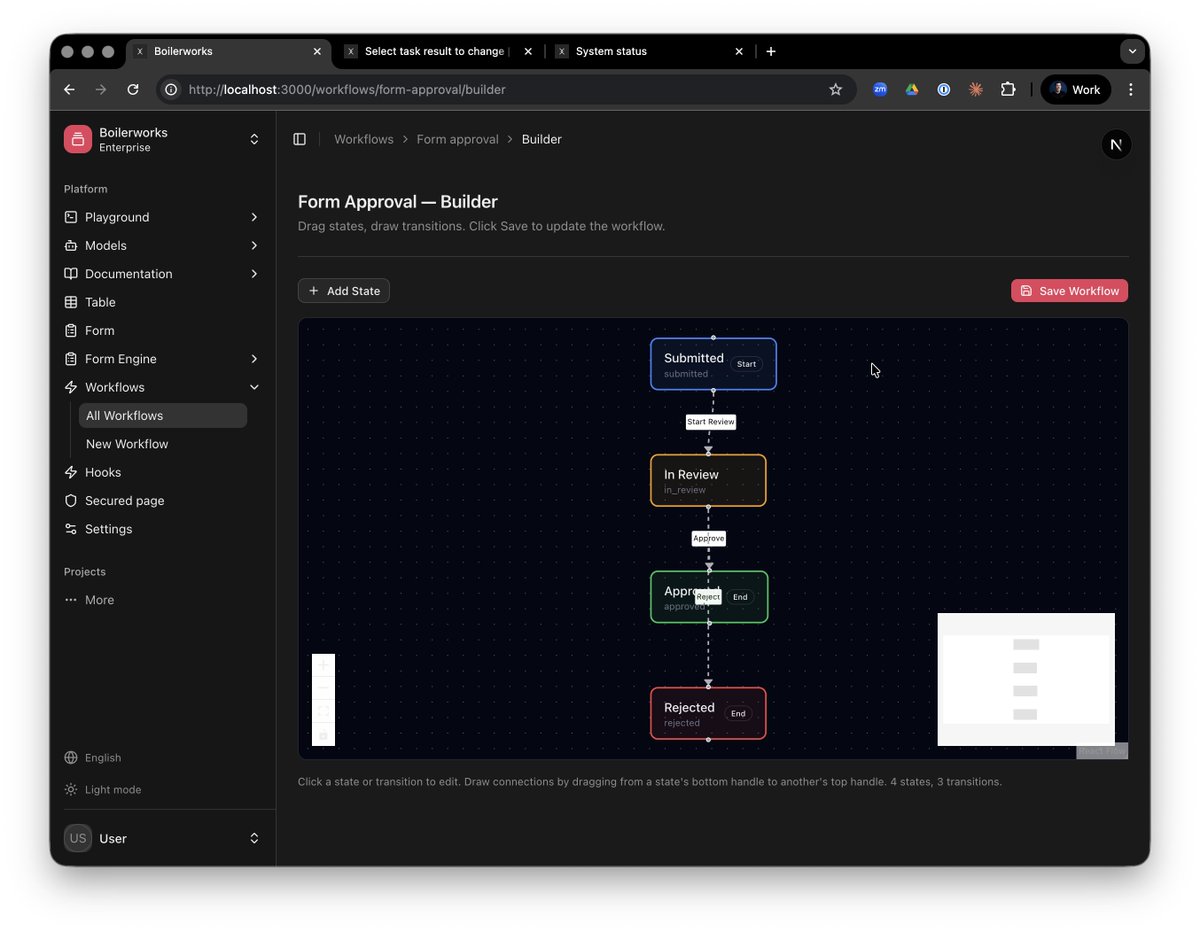Open the Google Drive extension icon

pyautogui.click(x=912, y=89)
